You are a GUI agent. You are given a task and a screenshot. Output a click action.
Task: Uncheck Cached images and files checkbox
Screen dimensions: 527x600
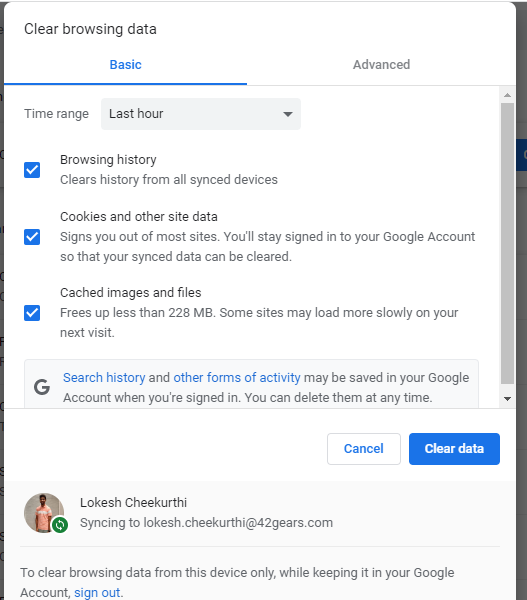tap(32, 313)
